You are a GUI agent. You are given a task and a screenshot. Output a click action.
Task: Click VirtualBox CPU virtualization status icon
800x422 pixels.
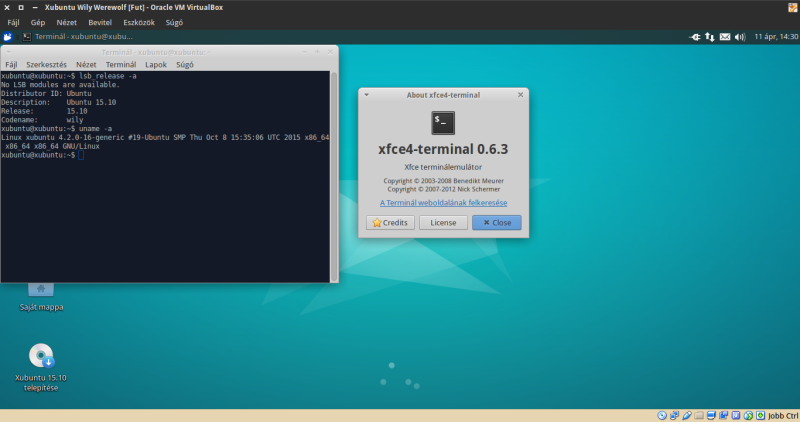736,415
